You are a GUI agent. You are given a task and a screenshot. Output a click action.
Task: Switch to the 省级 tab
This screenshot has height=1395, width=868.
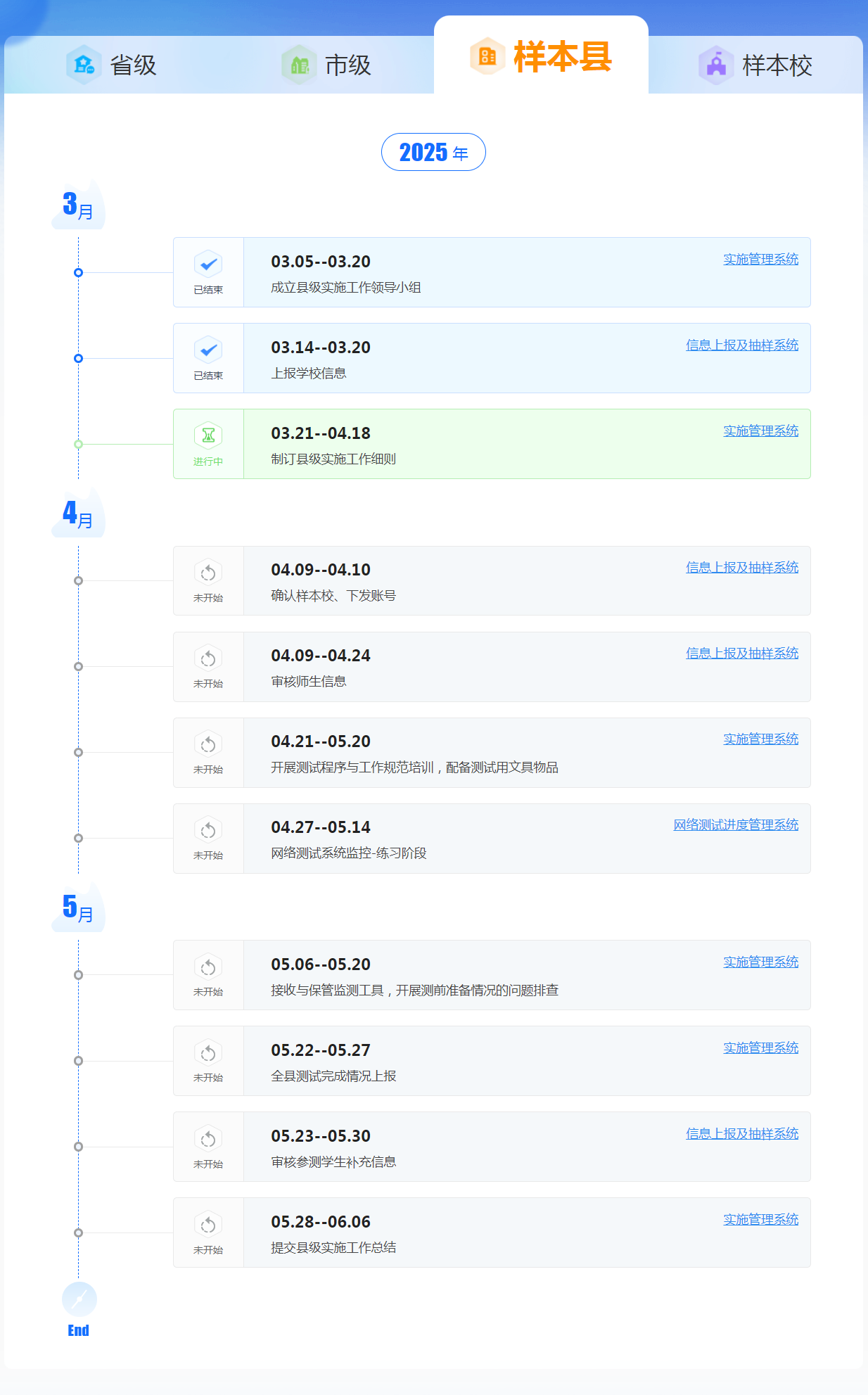(x=111, y=65)
